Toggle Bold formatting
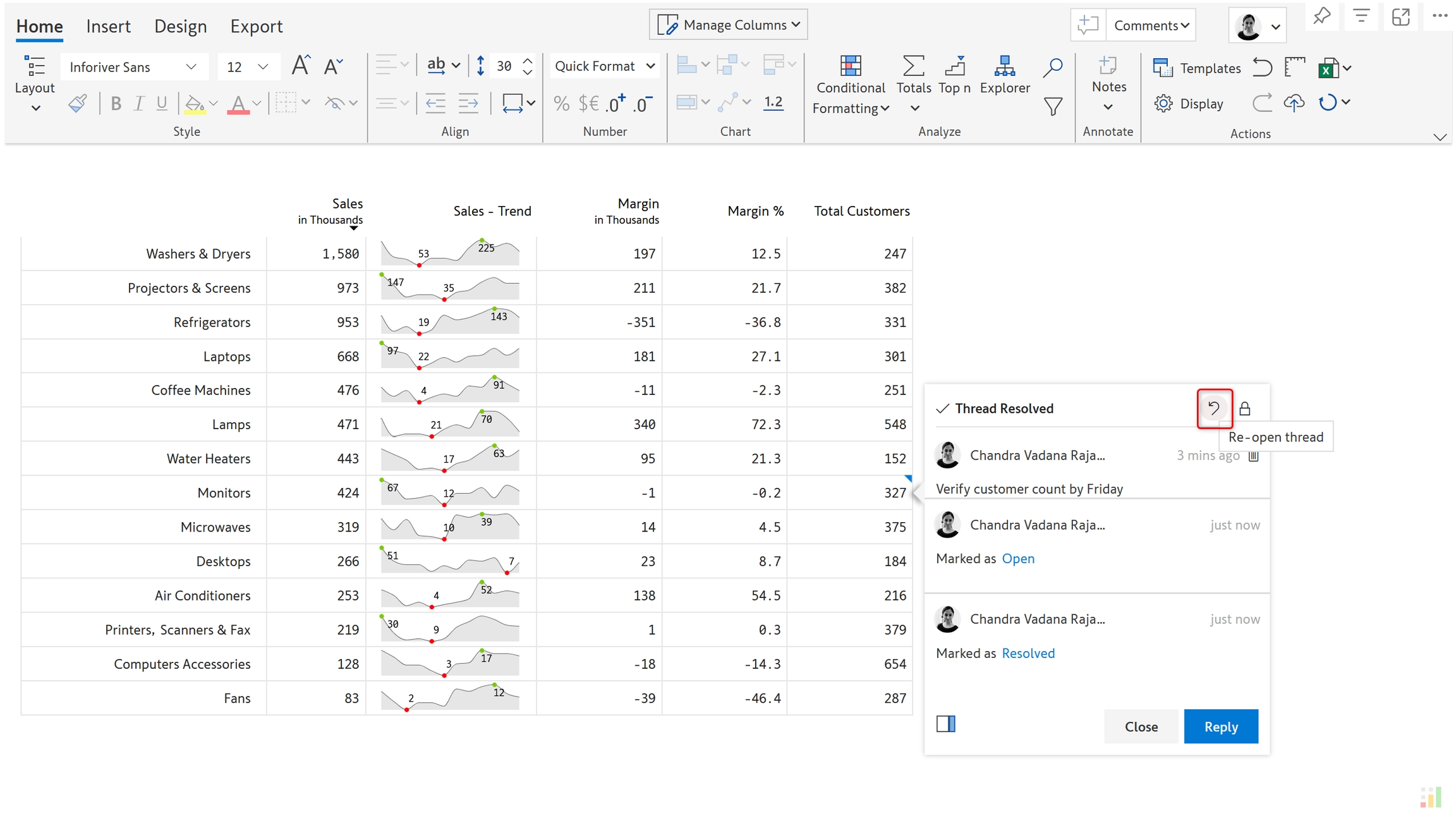 (x=116, y=103)
